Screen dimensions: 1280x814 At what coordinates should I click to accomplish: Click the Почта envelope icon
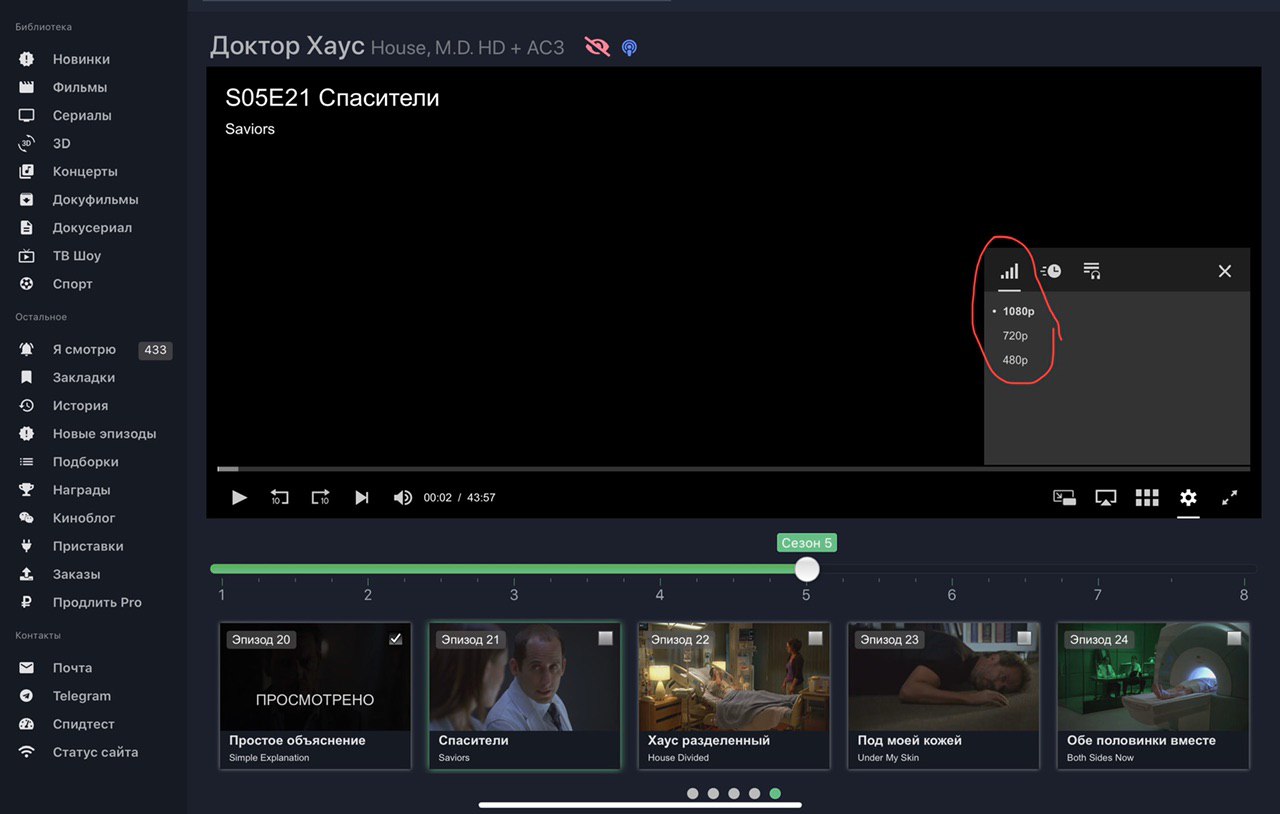coord(27,667)
